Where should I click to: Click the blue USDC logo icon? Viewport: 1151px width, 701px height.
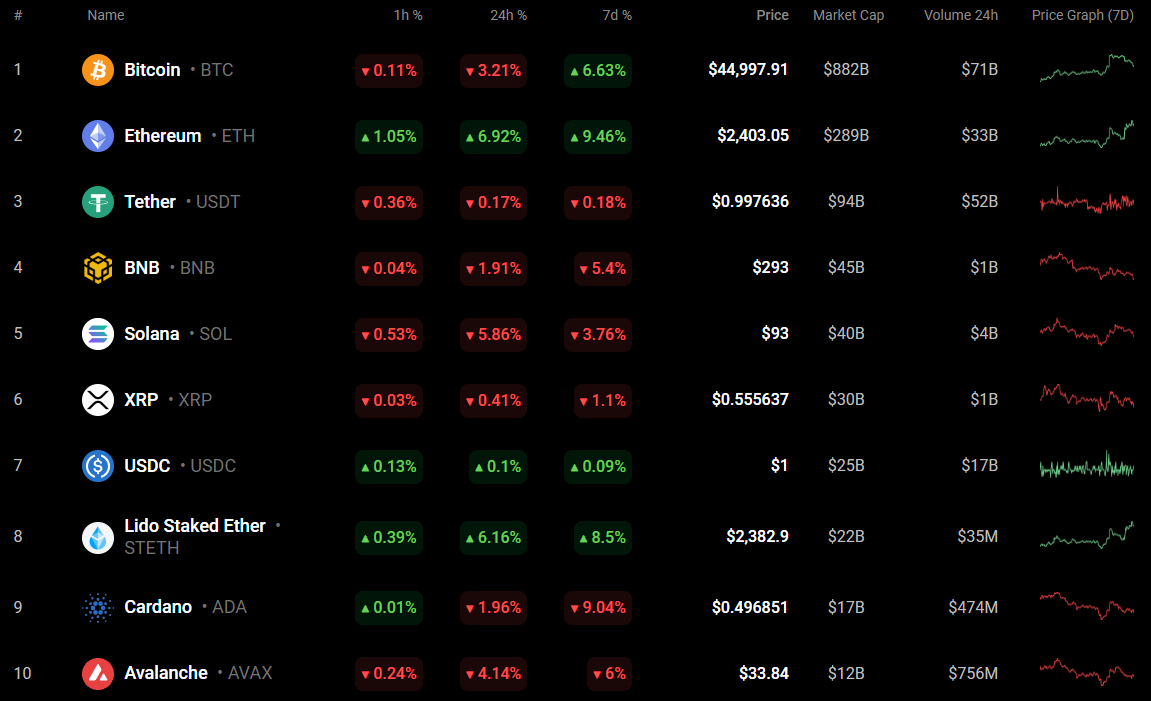coord(98,466)
